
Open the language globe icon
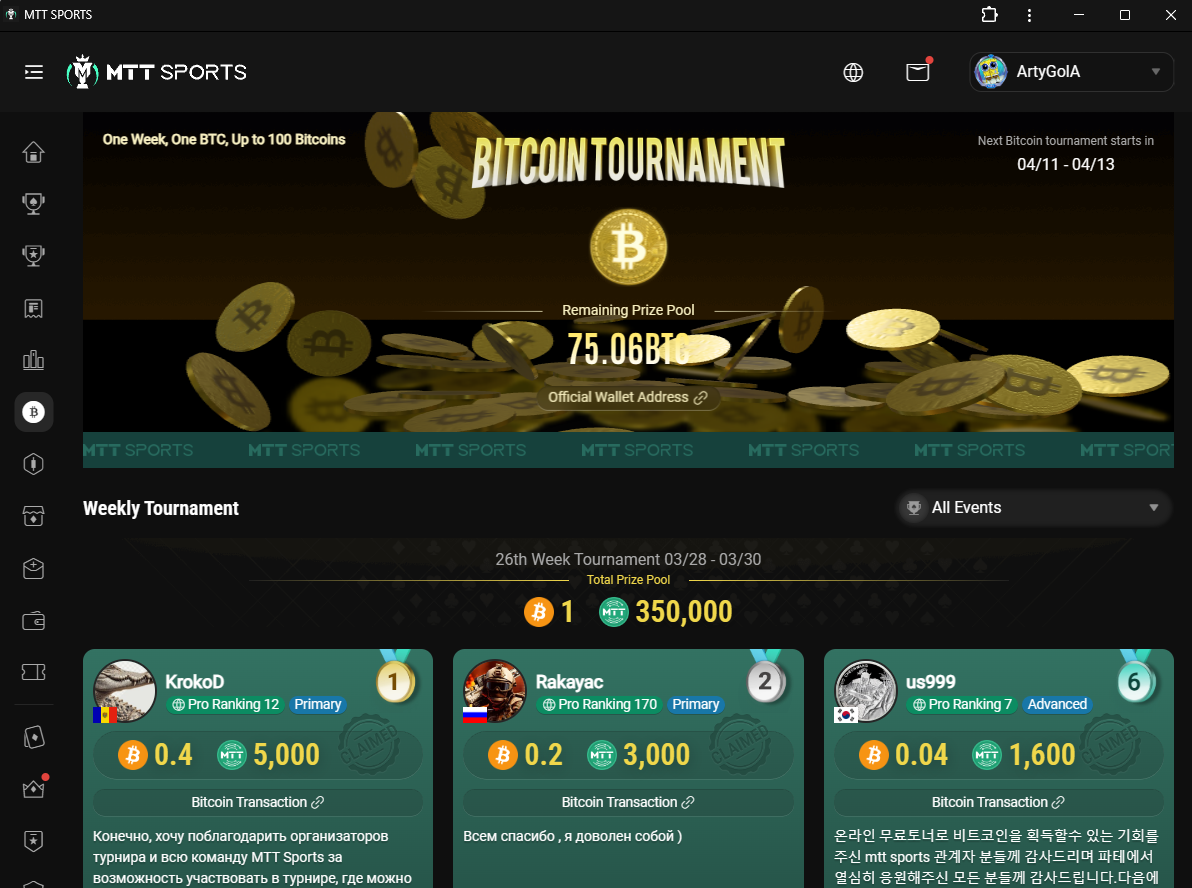(x=853, y=72)
